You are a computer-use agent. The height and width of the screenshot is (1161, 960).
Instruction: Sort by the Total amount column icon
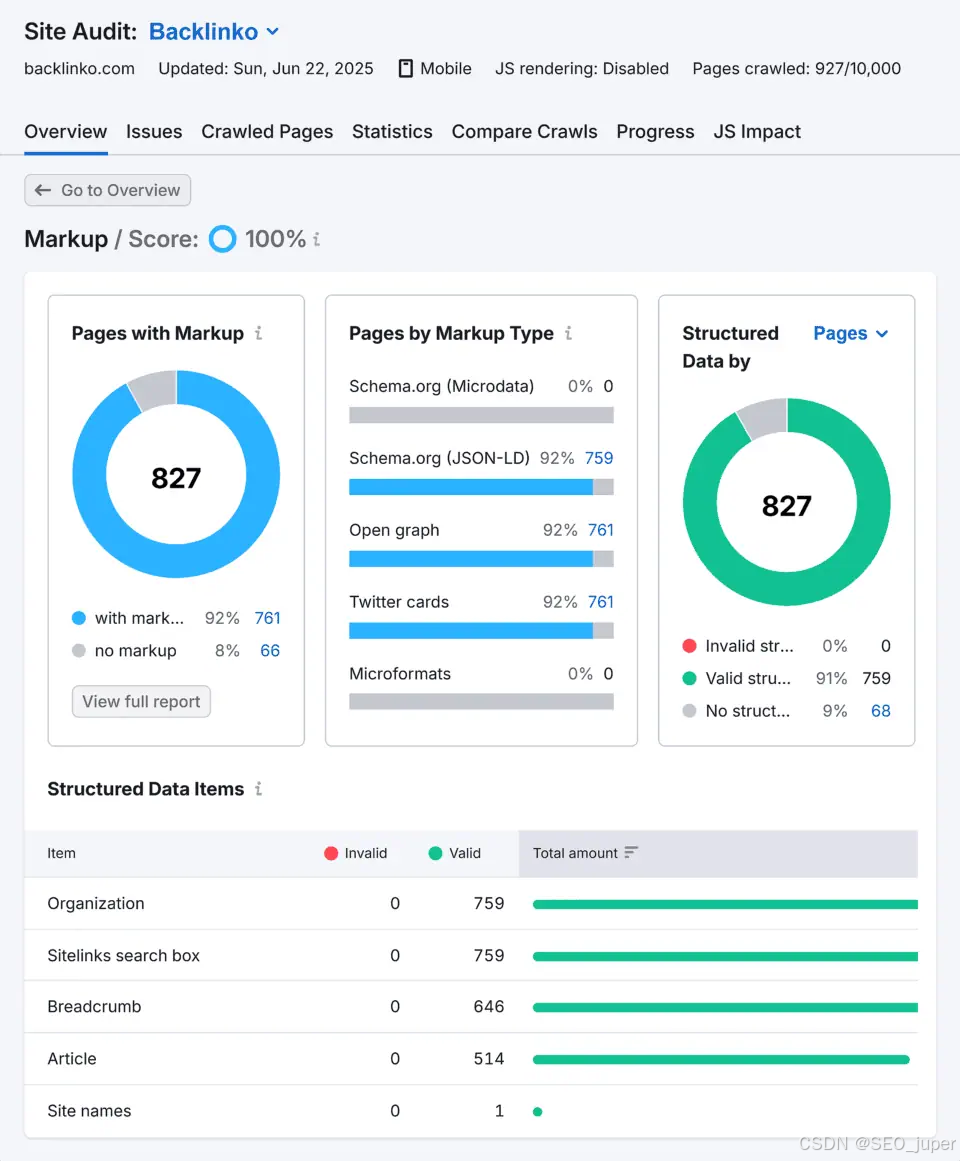(631, 853)
